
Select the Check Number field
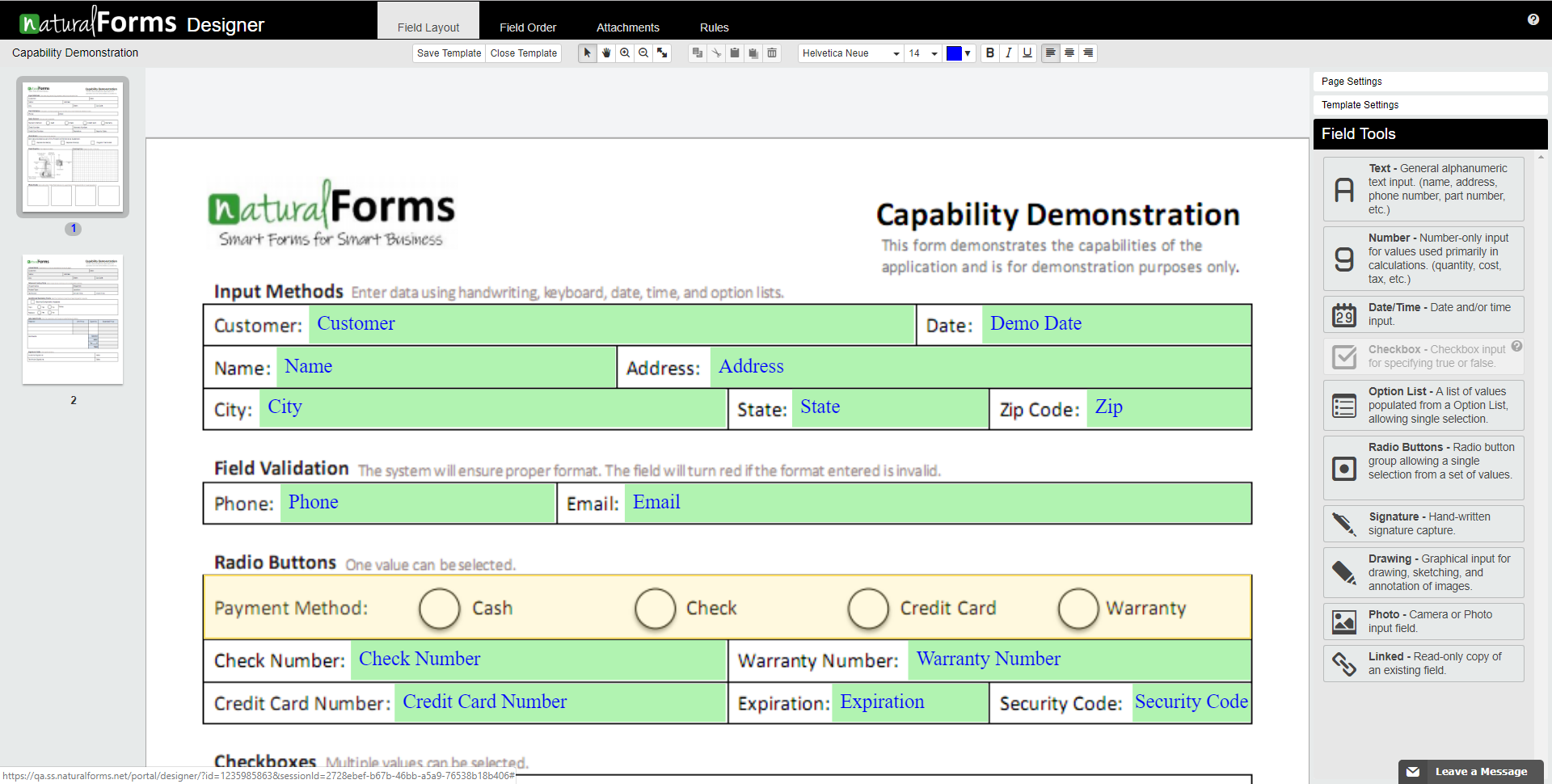point(538,660)
